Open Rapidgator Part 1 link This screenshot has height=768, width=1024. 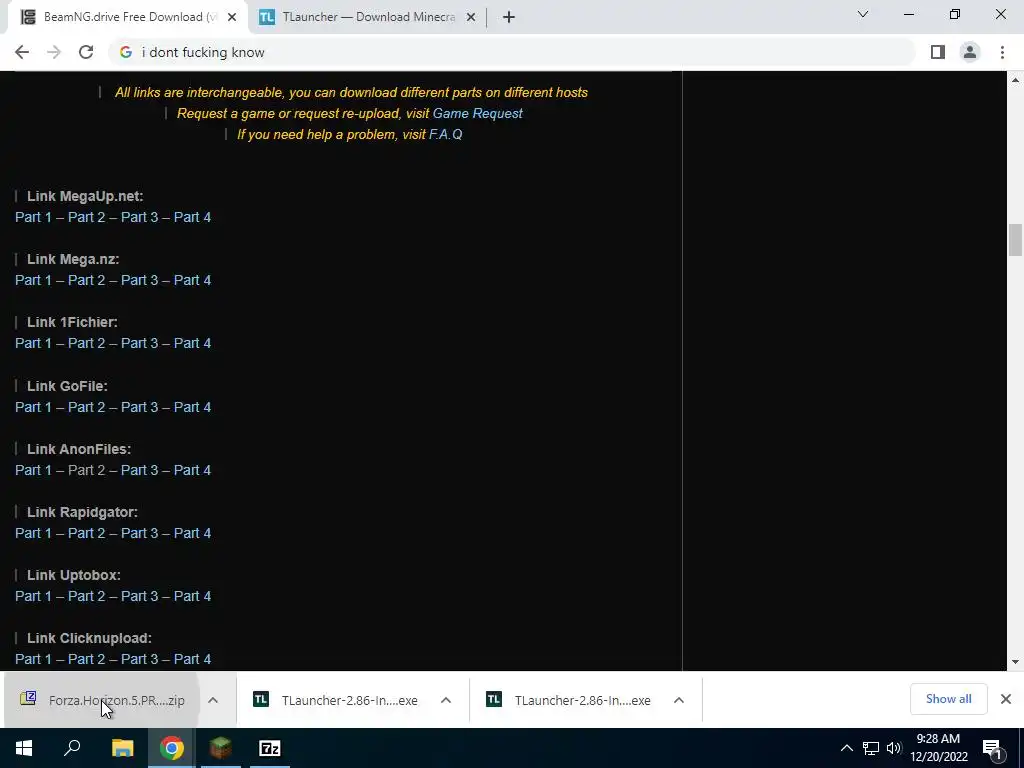click(33, 533)
